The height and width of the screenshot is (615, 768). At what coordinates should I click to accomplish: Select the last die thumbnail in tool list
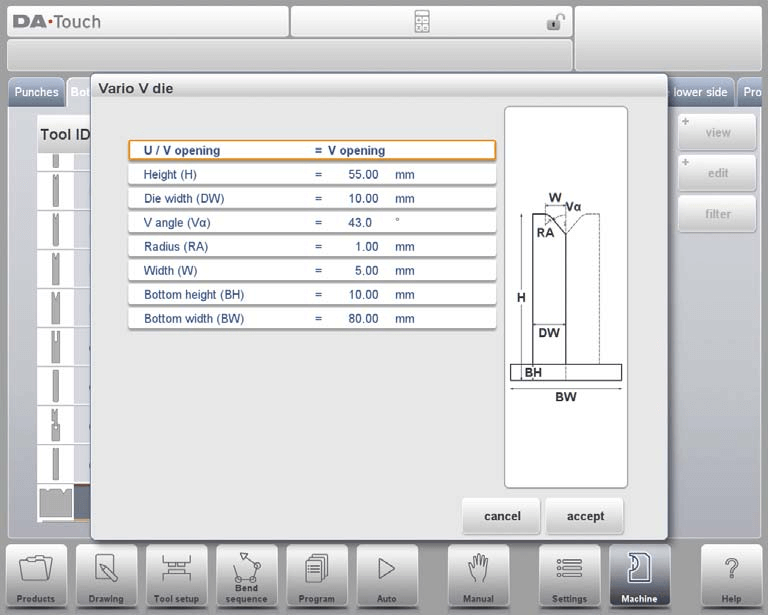[56, 502]
